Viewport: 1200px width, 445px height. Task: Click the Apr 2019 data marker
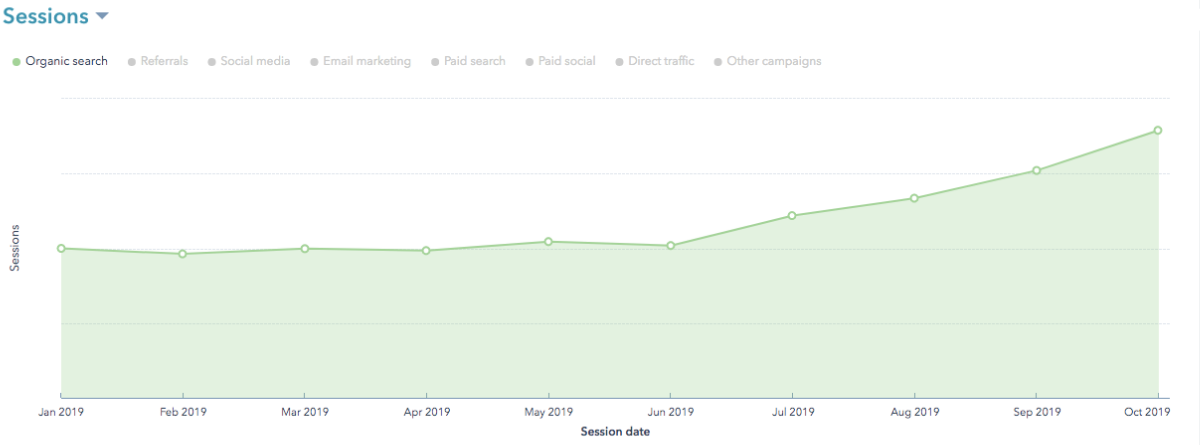[x=426, y=250]
